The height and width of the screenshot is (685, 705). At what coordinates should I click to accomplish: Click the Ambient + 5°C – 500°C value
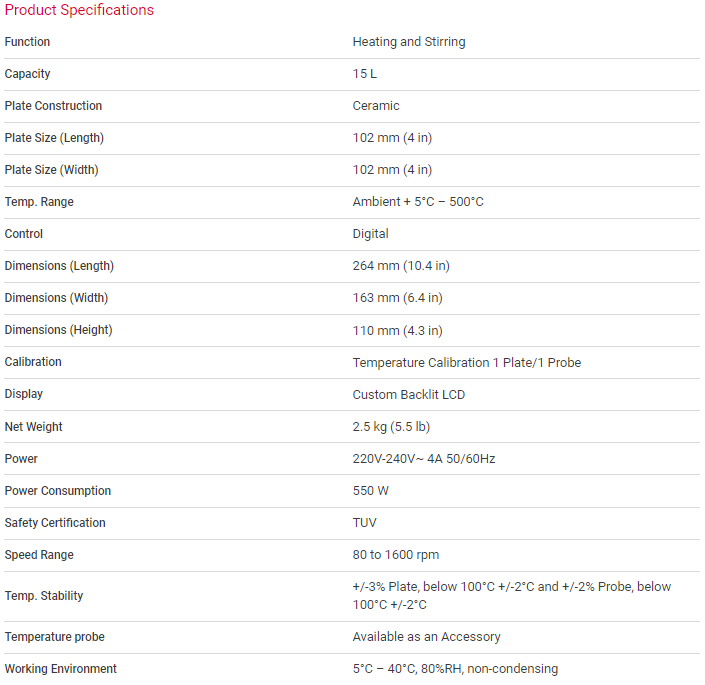(x=418, y=202)
